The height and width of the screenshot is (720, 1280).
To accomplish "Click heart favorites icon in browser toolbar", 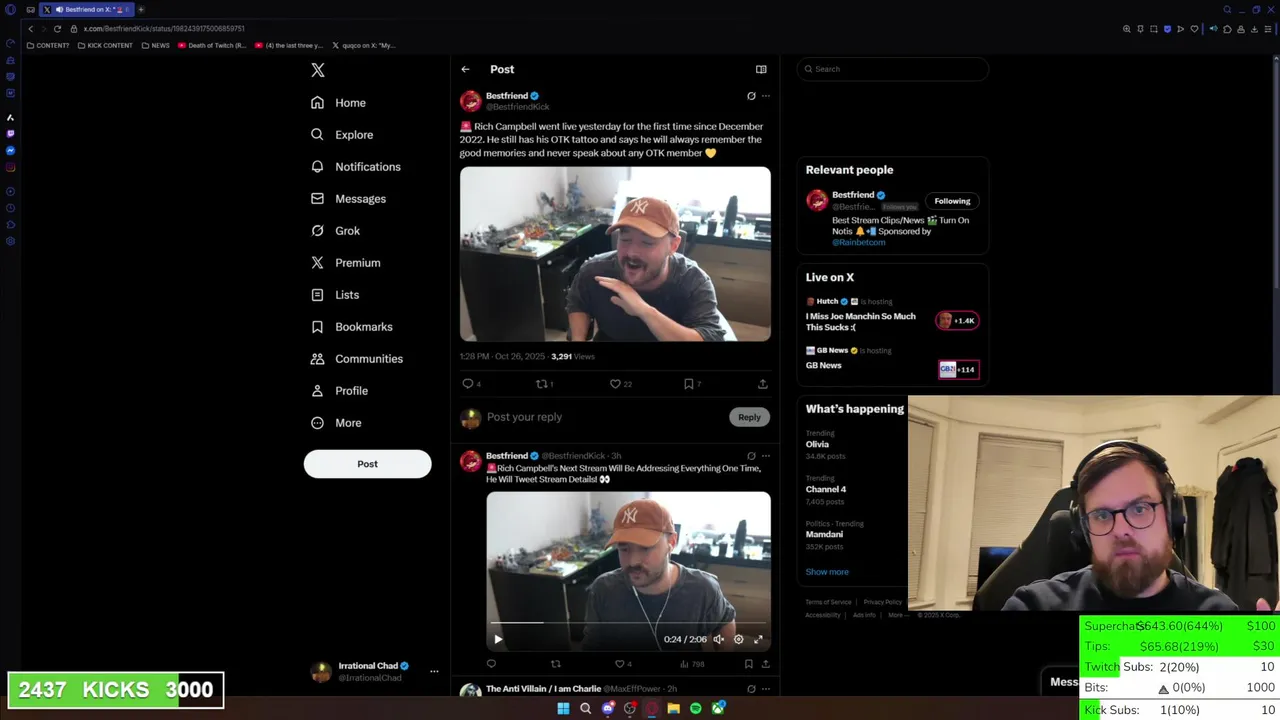I will click(1194, 29).
